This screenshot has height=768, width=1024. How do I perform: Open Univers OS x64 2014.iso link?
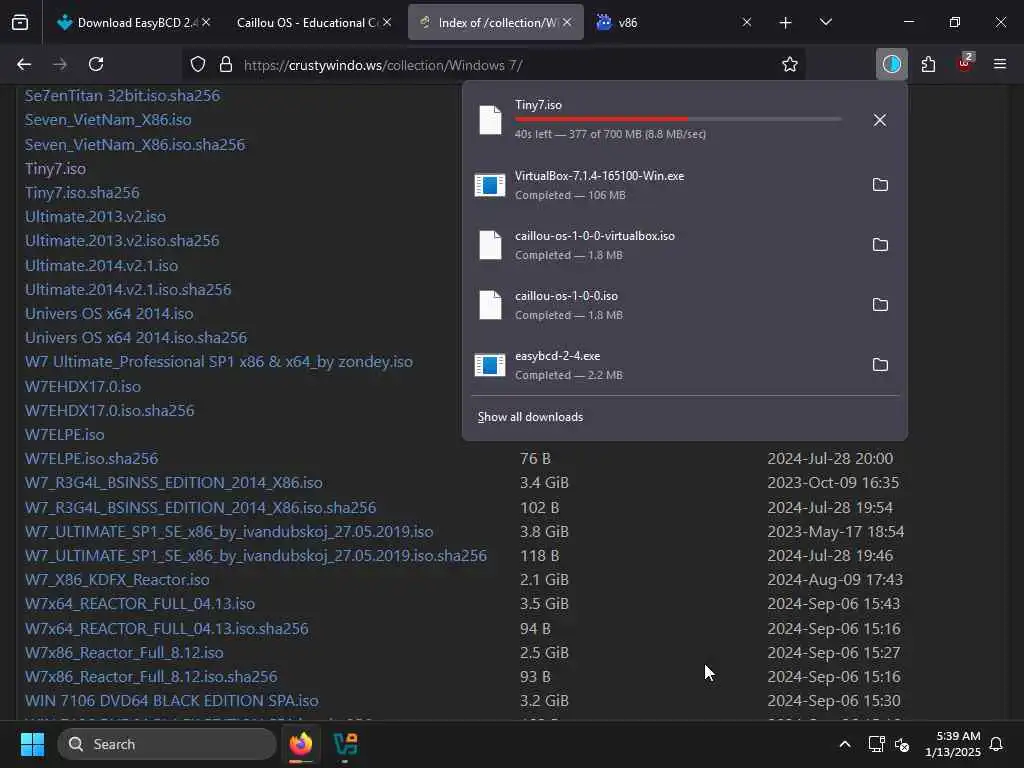pyautogui.click(x=109, y=313)
